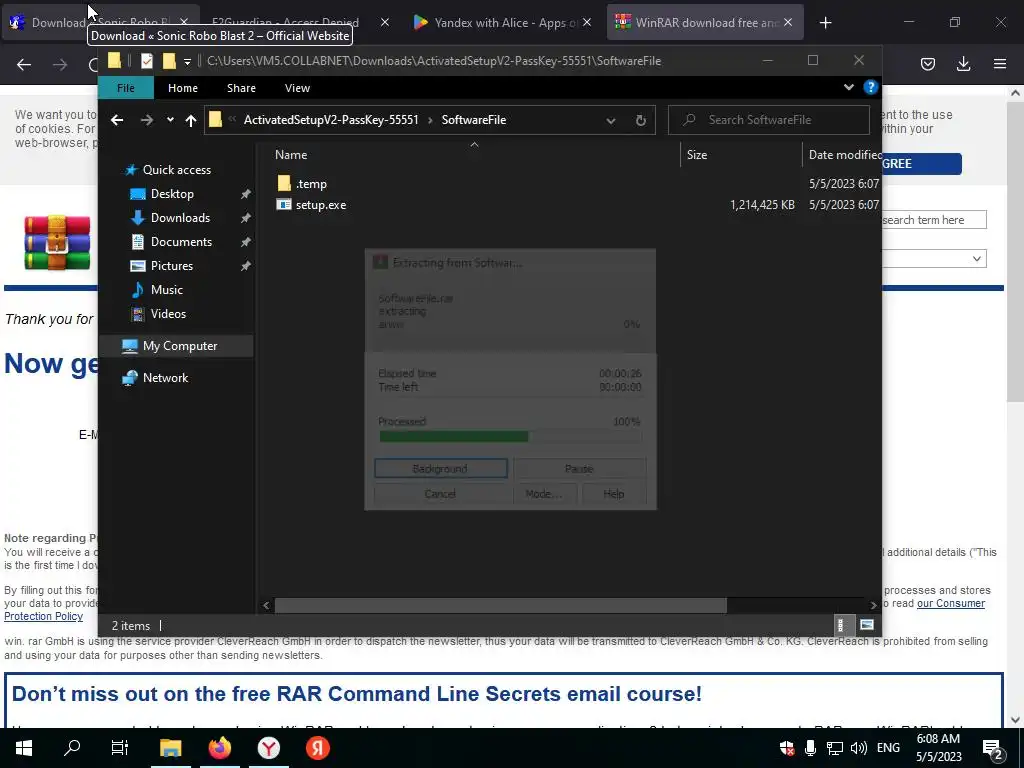Viewport: 1024px width, 768px height.
Task: Open Quick Access Toolbar customize dropdown
Action: tap(187, 61)
